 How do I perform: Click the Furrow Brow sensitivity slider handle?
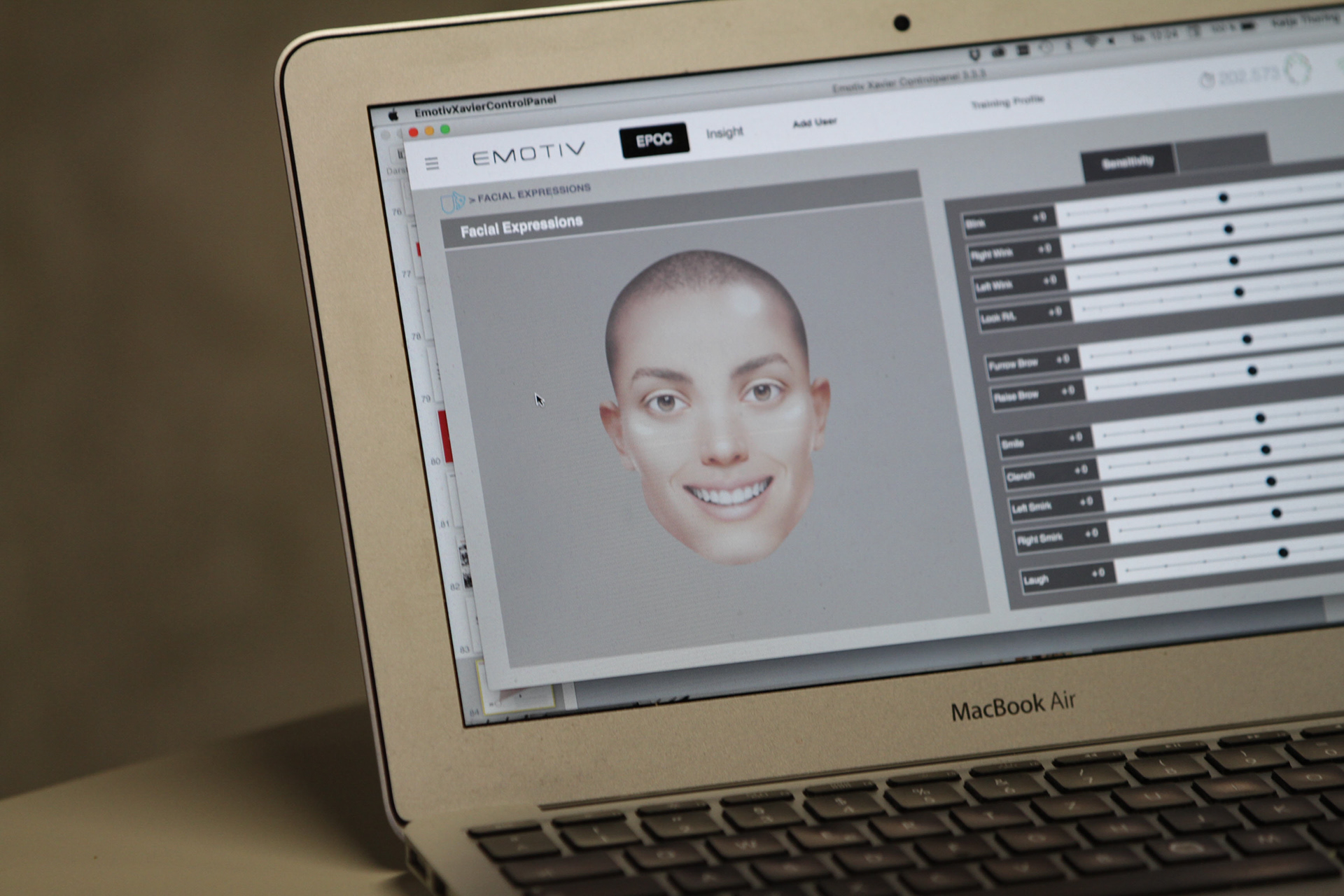pyautogui.click(x=1247, y=339)
